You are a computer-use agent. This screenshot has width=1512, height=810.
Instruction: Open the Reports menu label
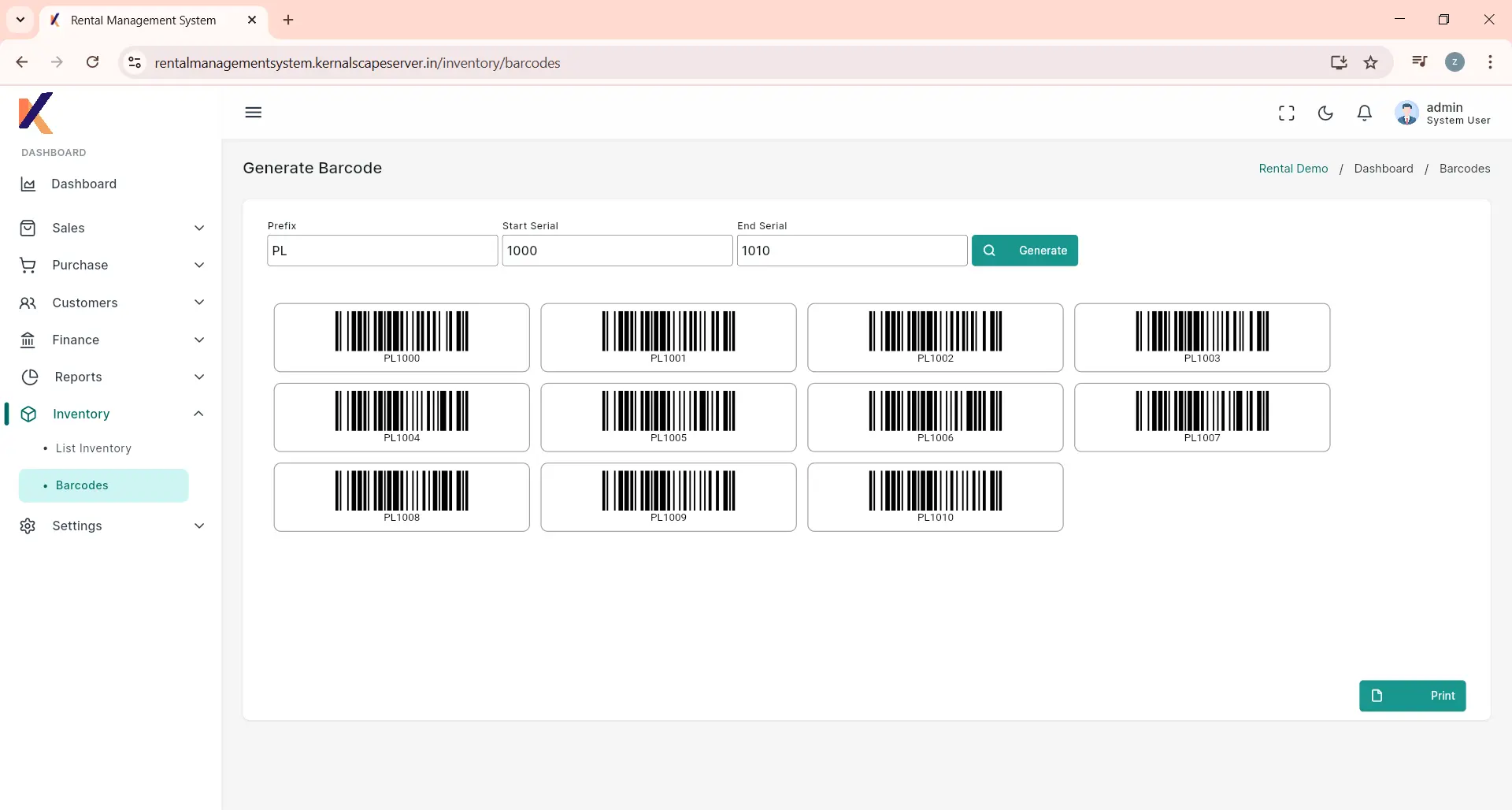pos(79,377)
